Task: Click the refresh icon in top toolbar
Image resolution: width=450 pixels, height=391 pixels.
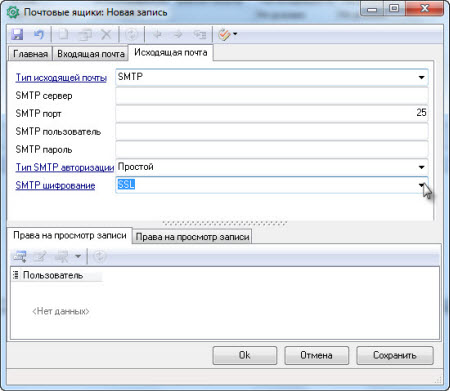Action: coord(132,34)
